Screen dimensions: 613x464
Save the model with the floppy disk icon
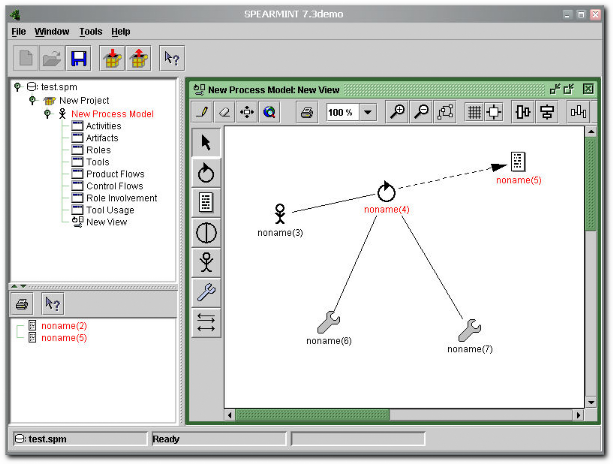(78, 59)
